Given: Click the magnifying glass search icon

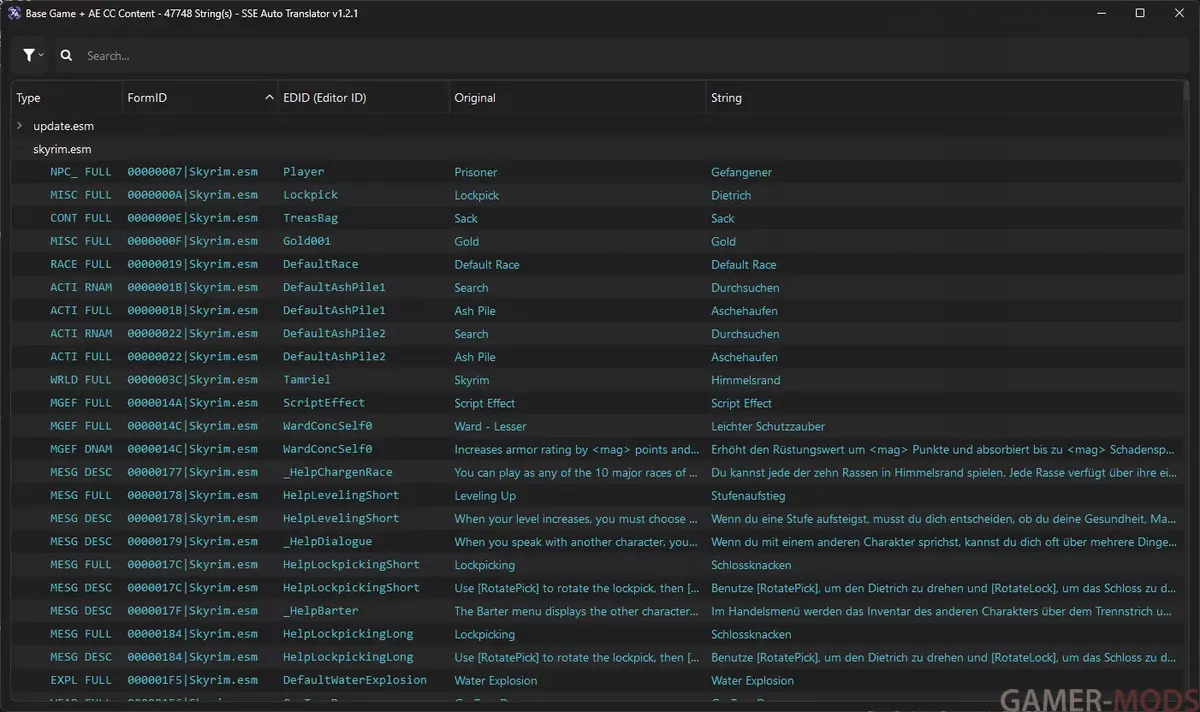Looking at the screenshot, I should coord(66,56).
